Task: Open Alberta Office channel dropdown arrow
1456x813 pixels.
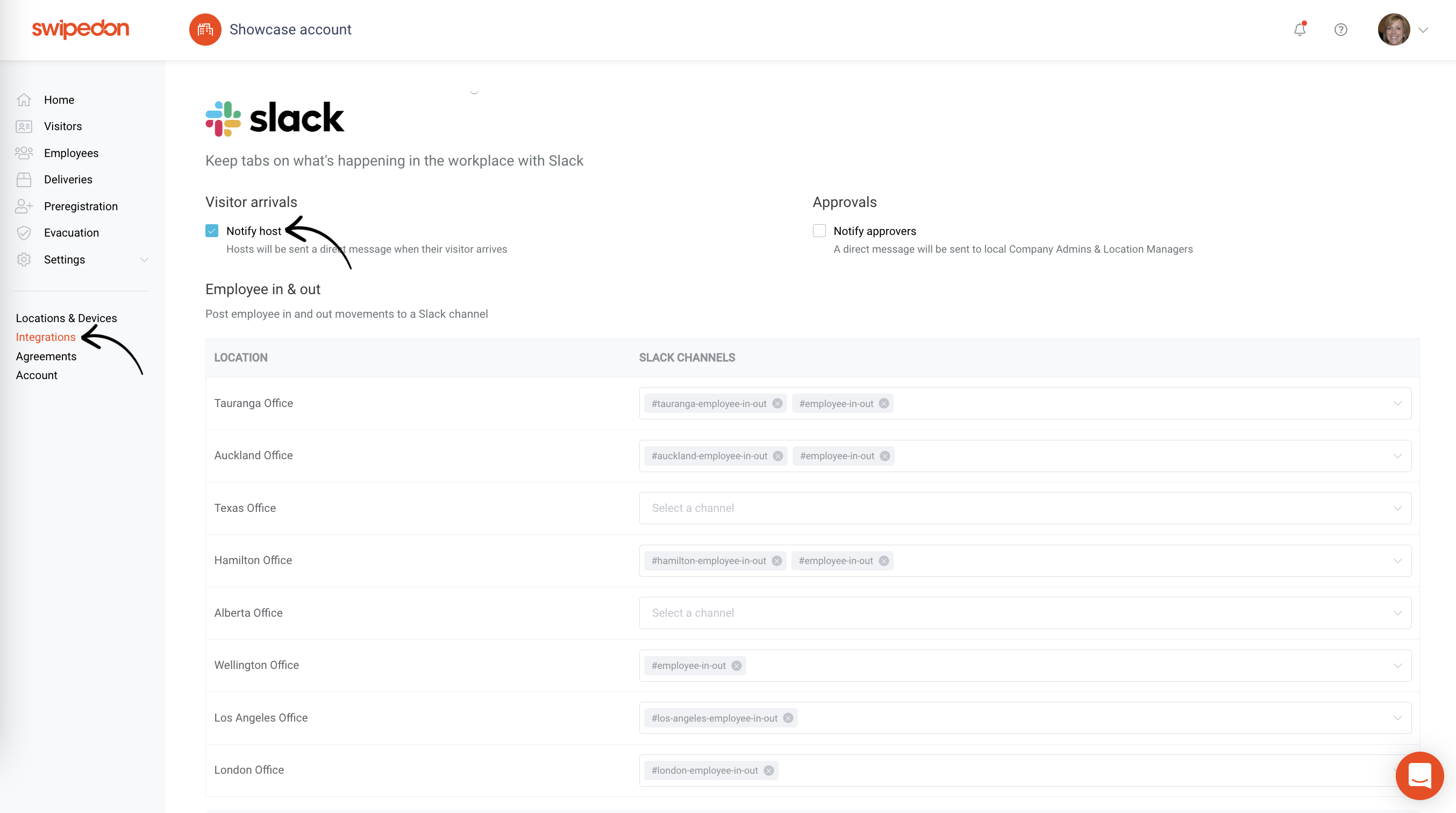Action: pos(1397,613)
